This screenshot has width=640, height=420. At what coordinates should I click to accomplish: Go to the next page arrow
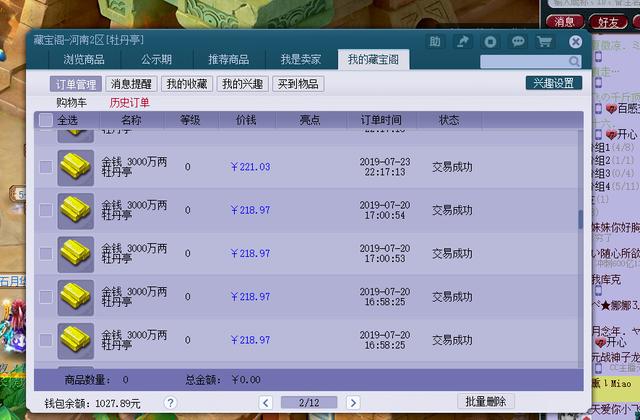353,403
